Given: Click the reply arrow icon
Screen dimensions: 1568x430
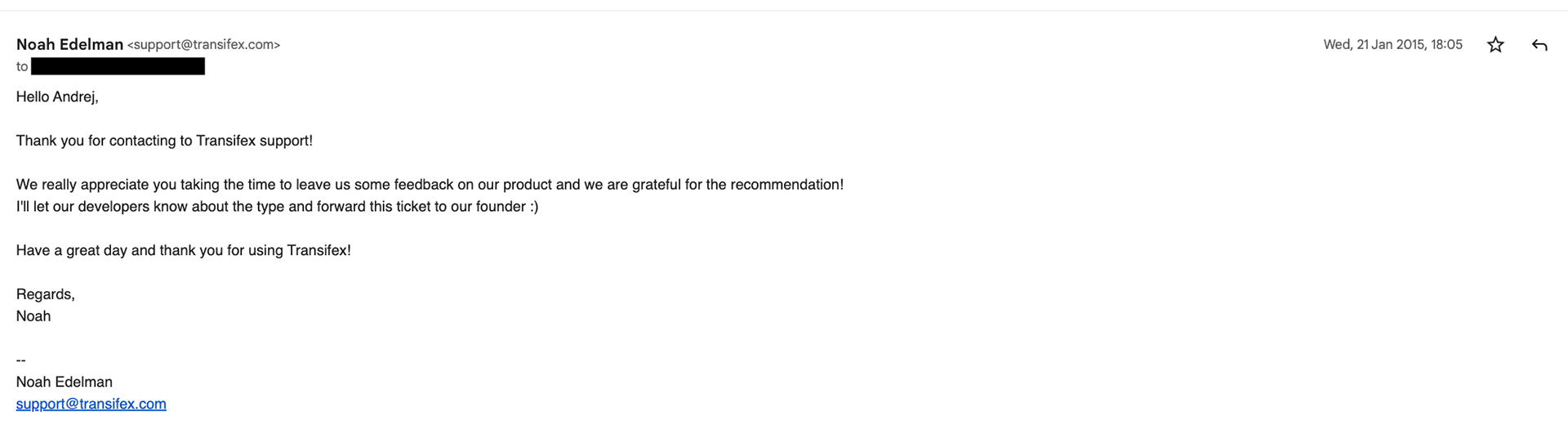Looking at the screenshot, I should (x=1539, y=45).
